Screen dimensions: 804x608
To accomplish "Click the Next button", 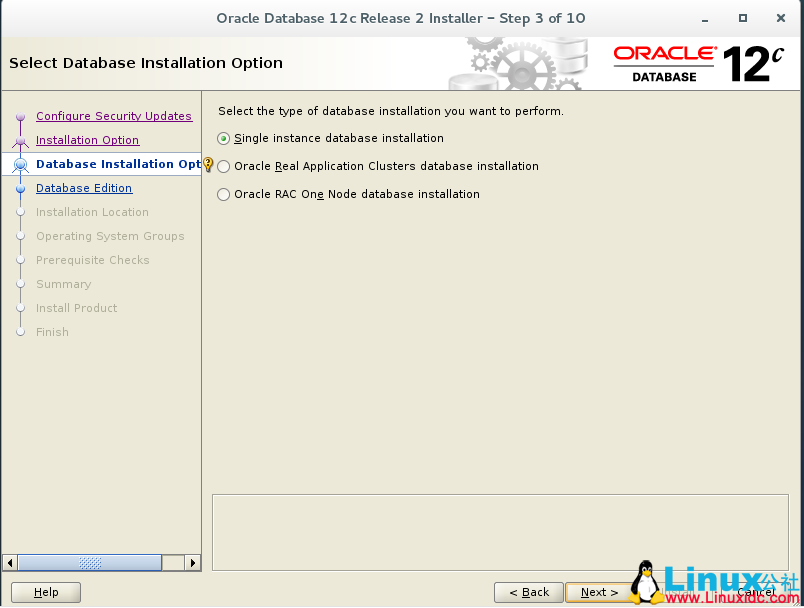I will tap(598, 592).
